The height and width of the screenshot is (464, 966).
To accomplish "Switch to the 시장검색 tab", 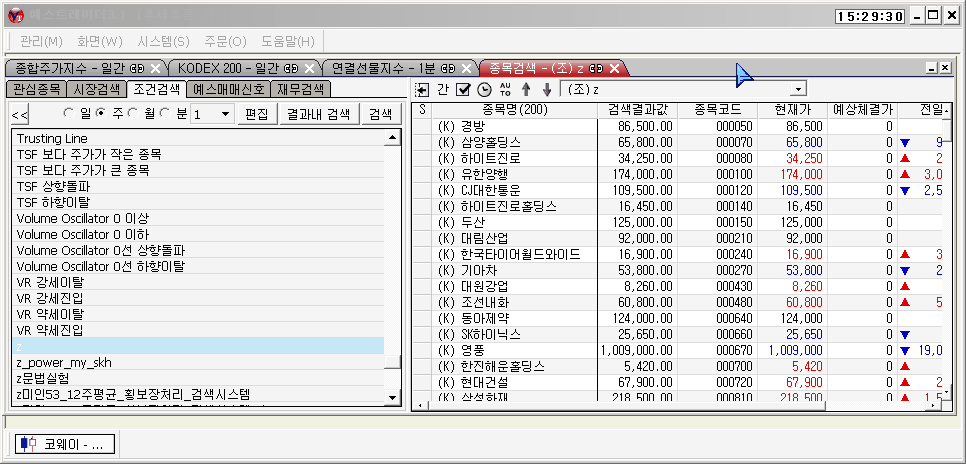I will pyautogui.click(x=98, y=89).
